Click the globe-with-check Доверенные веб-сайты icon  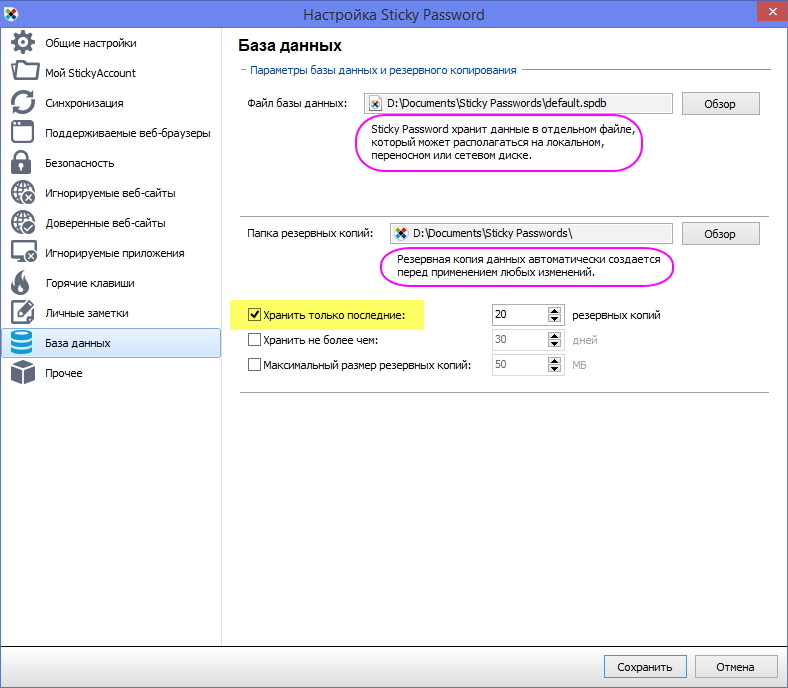(23, 223)
